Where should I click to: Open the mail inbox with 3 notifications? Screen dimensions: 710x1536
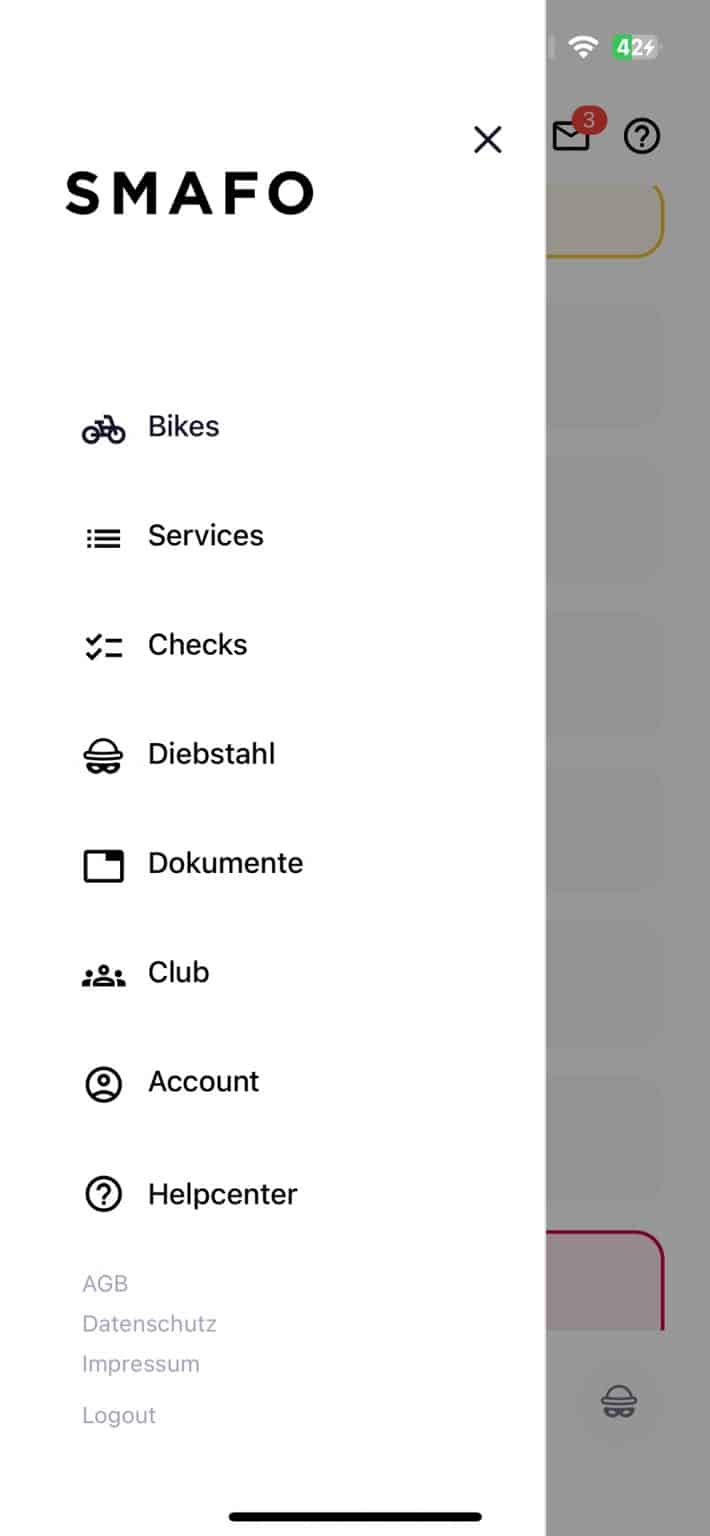[x=572, y=136]
